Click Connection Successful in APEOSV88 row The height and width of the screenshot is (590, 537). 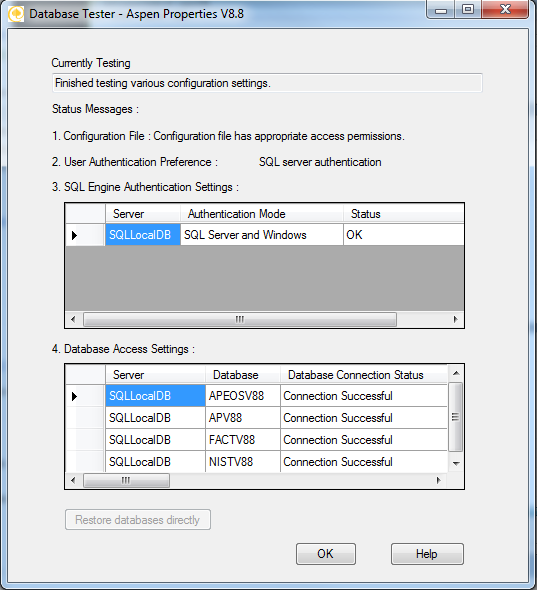pos(364,396)
